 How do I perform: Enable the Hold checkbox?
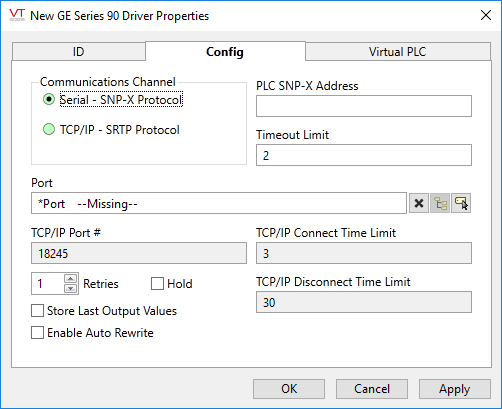[x=157, y=284]
